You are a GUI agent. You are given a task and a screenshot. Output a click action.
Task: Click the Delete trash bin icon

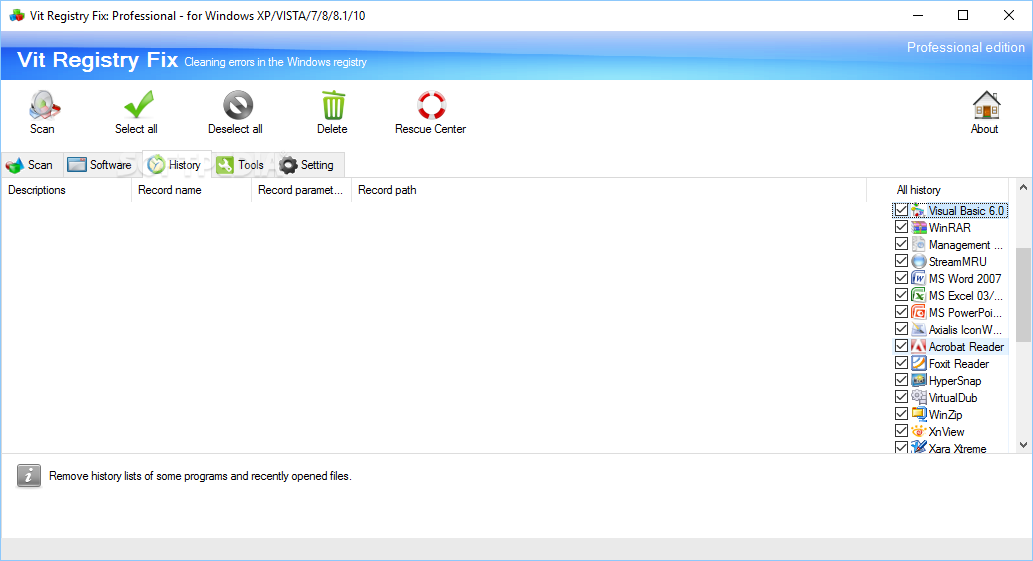333,105
